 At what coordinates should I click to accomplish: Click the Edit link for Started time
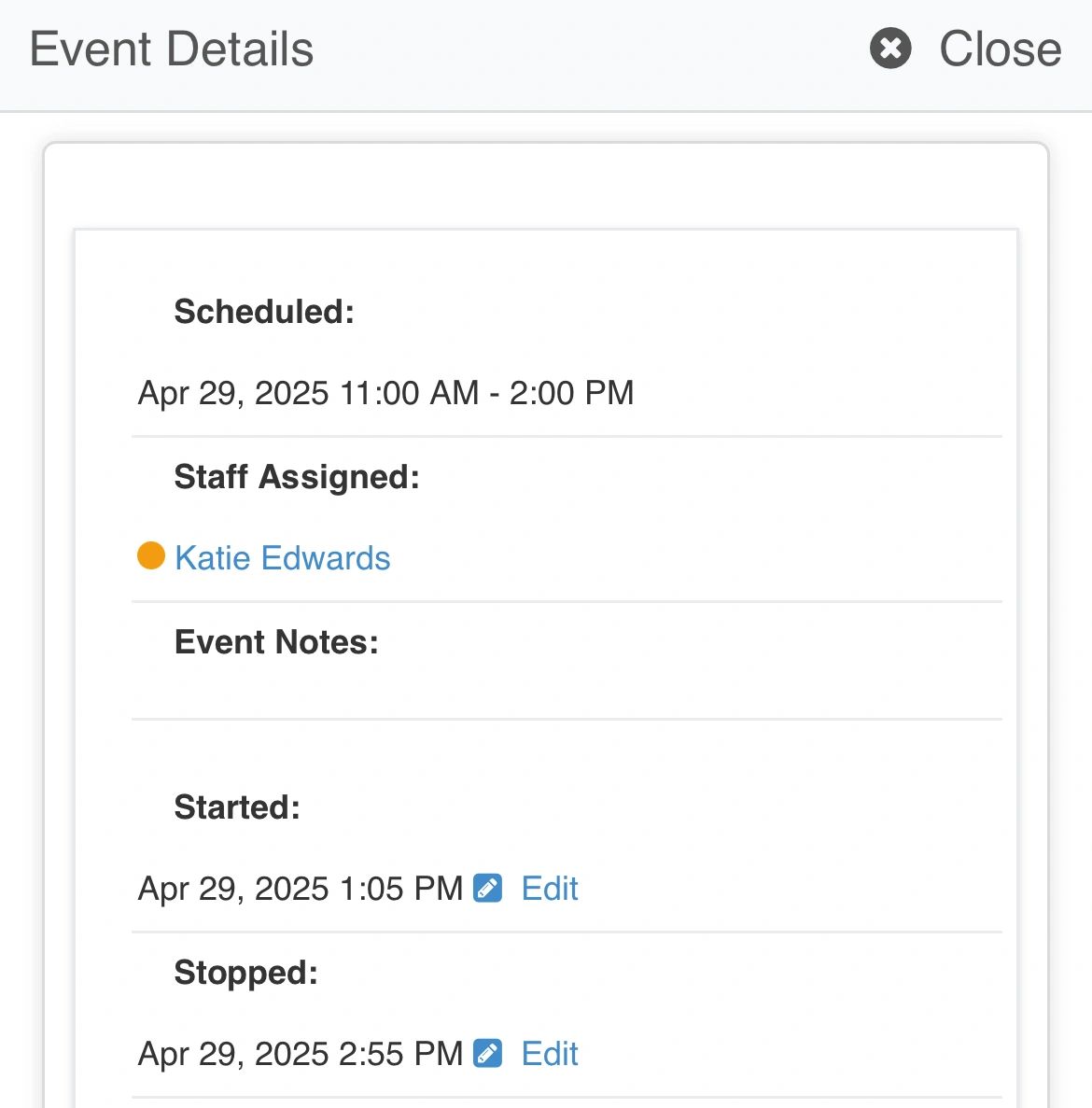point(550,889)
